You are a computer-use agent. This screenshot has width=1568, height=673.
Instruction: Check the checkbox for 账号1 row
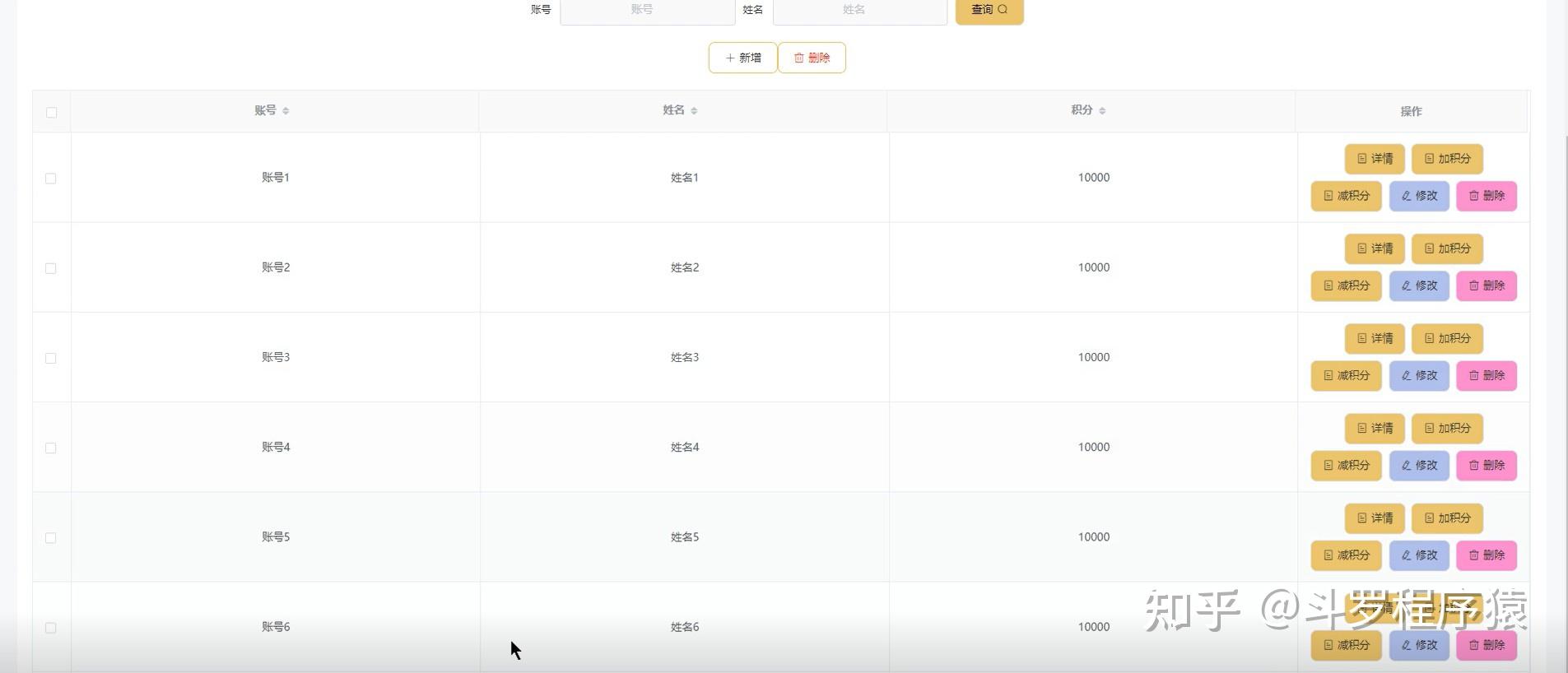[50, 179]
